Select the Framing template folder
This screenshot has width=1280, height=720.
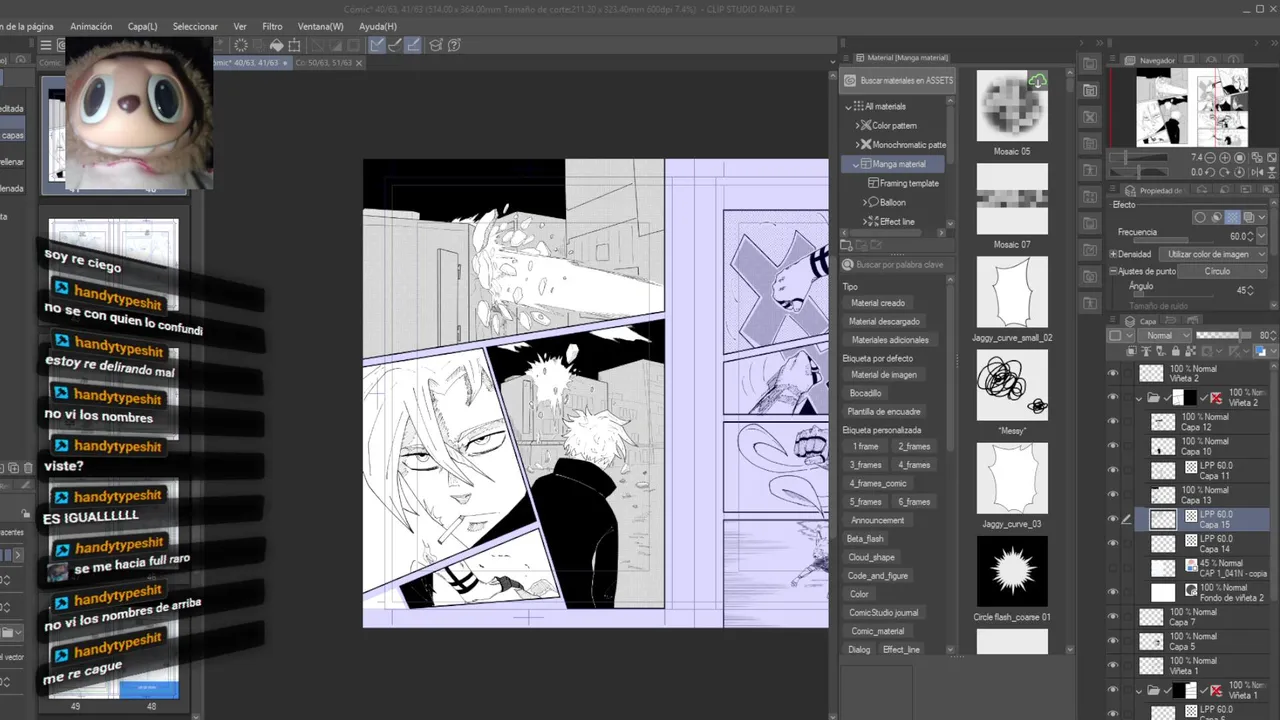[903, 183]
